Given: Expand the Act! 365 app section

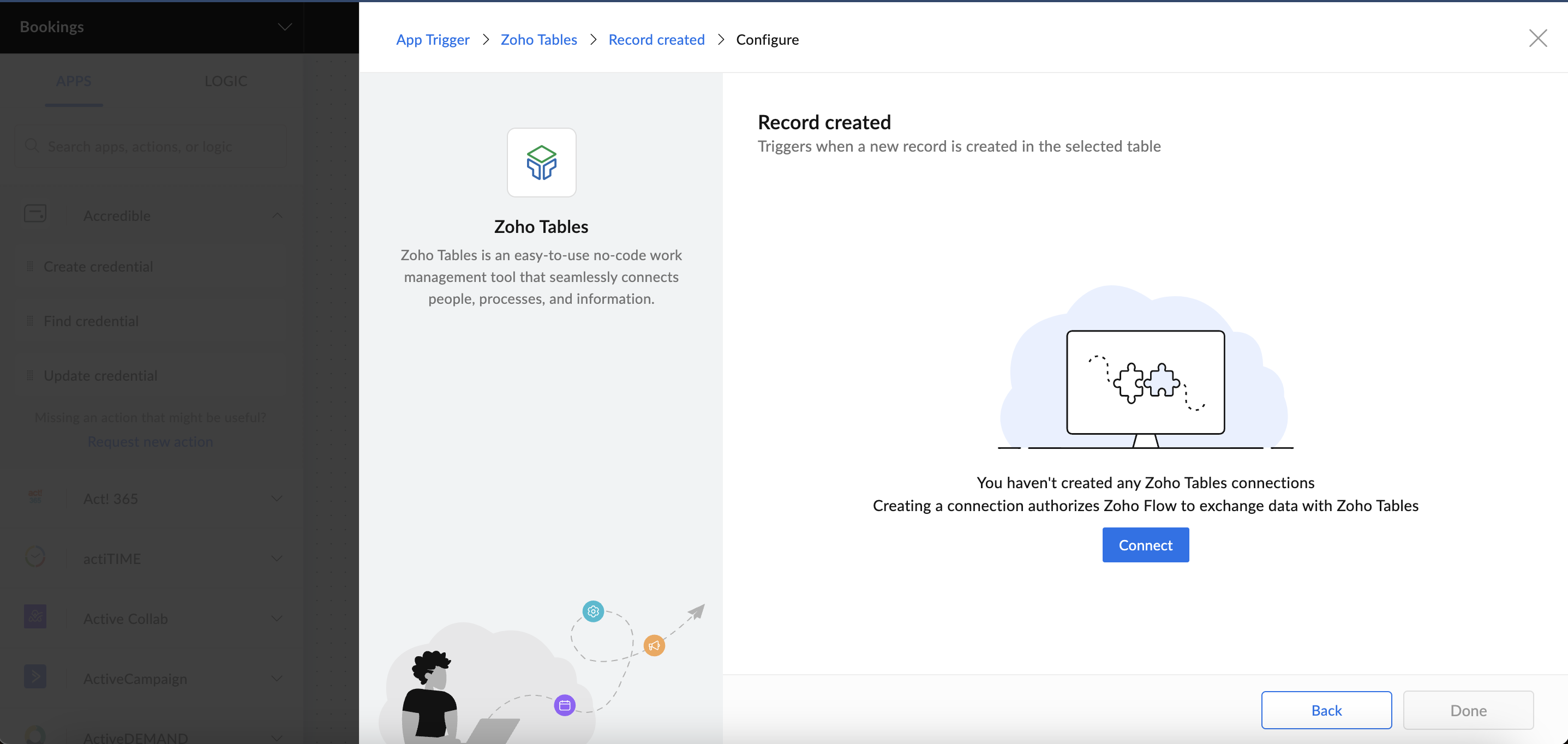Looking at the screenshot, I should [277, 498].
